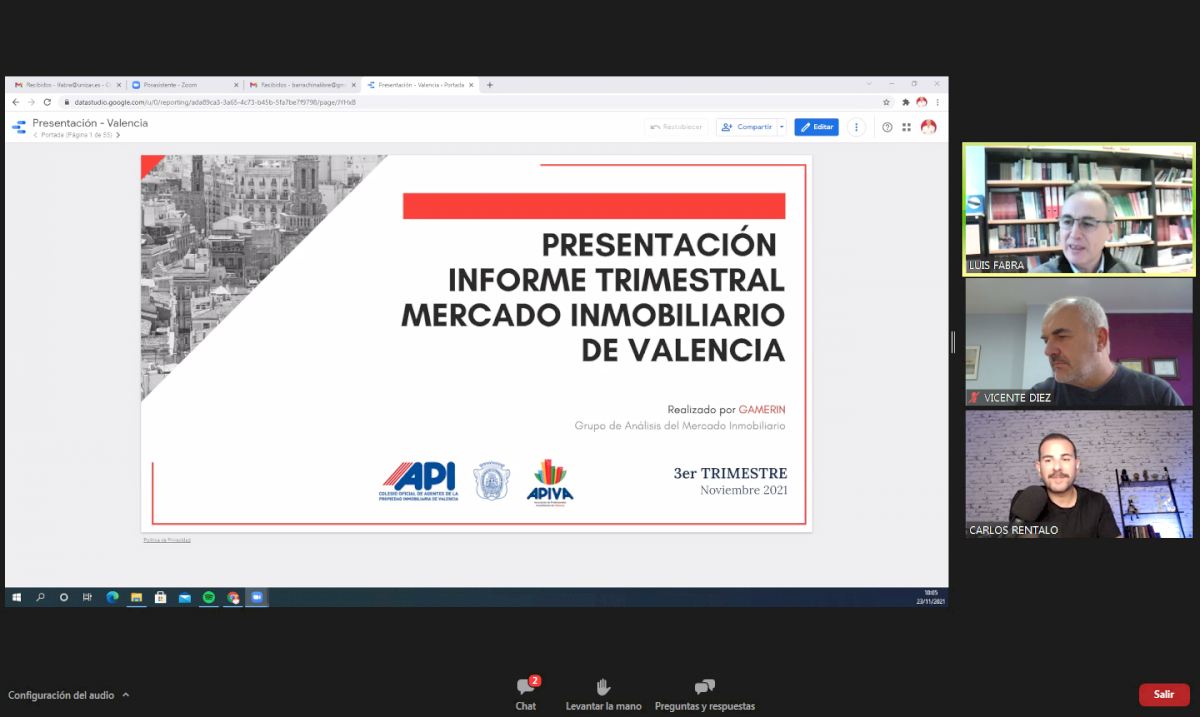Raise hand with Levantar la mano
The height and width of the screenshot is (717, 1200).
(603, 692)
